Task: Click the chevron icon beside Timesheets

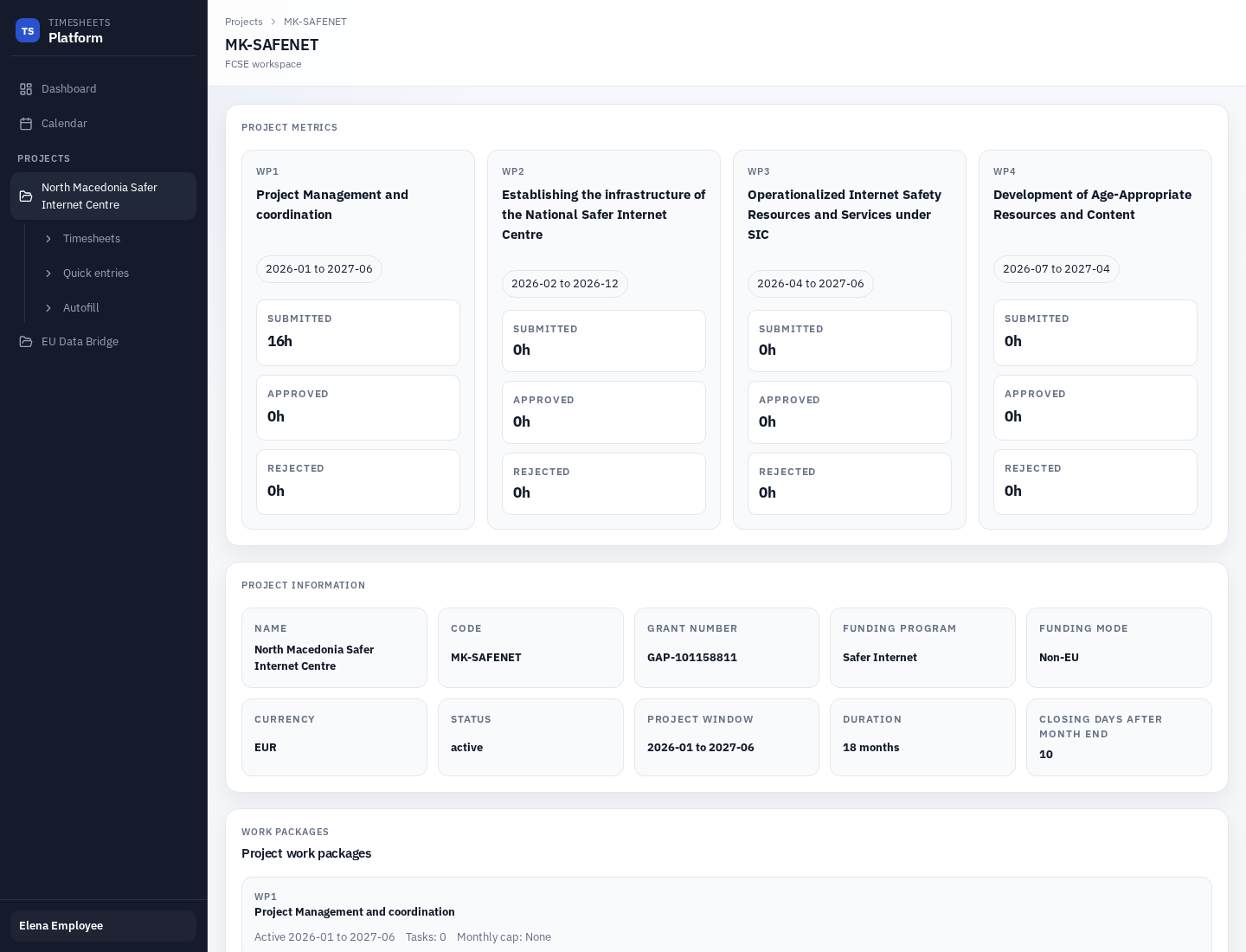Action: (x=49, y=239)
